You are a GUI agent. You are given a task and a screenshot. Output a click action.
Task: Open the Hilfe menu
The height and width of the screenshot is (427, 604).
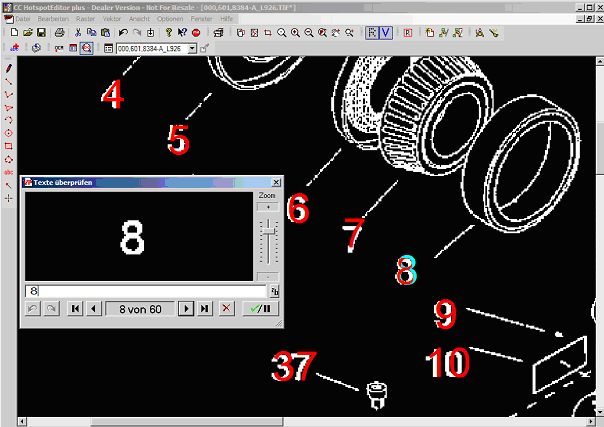pyautogui.click(x=226, y=18)
